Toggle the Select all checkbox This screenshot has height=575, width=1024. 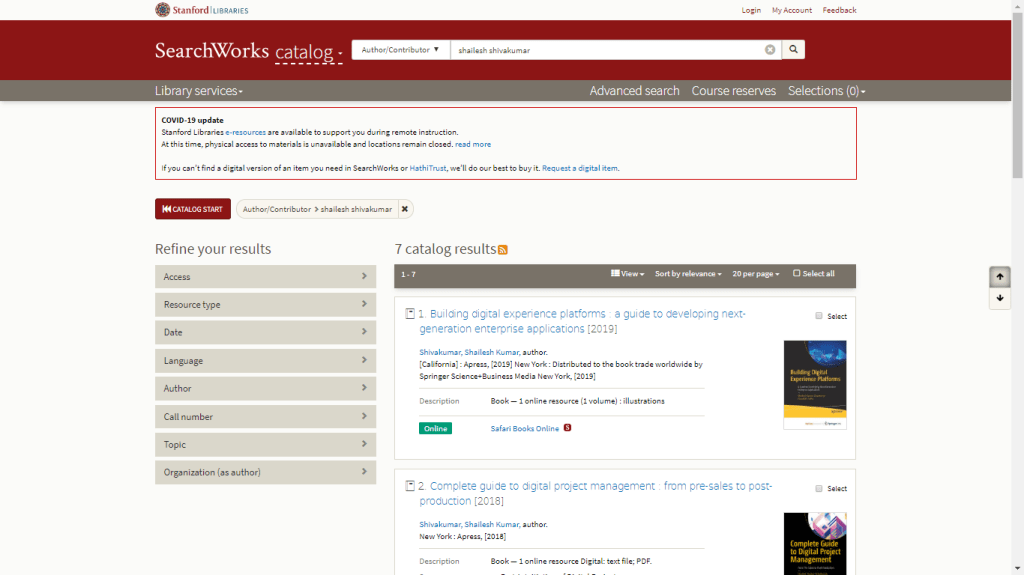coord(797,273)
